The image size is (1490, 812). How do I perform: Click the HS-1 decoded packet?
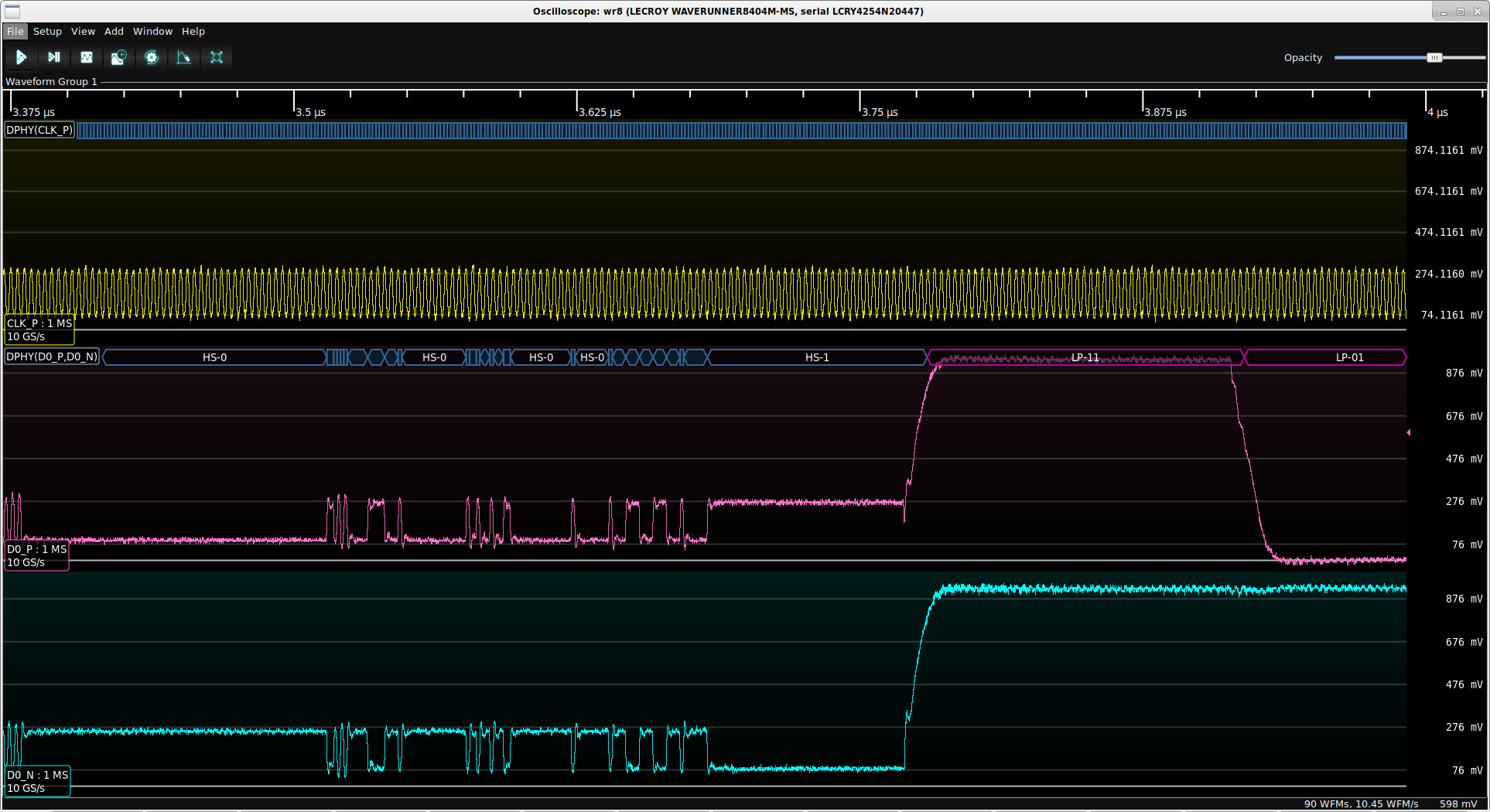click(x=817, y=357)
